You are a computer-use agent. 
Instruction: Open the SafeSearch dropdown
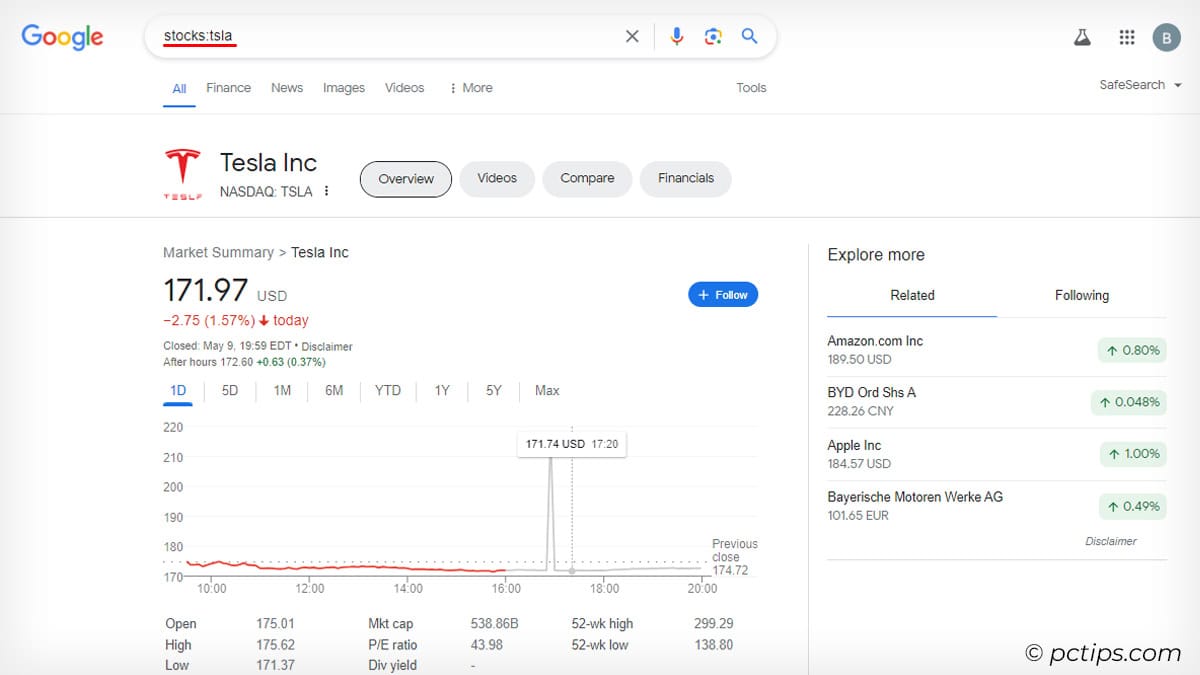click(1139, 85)
